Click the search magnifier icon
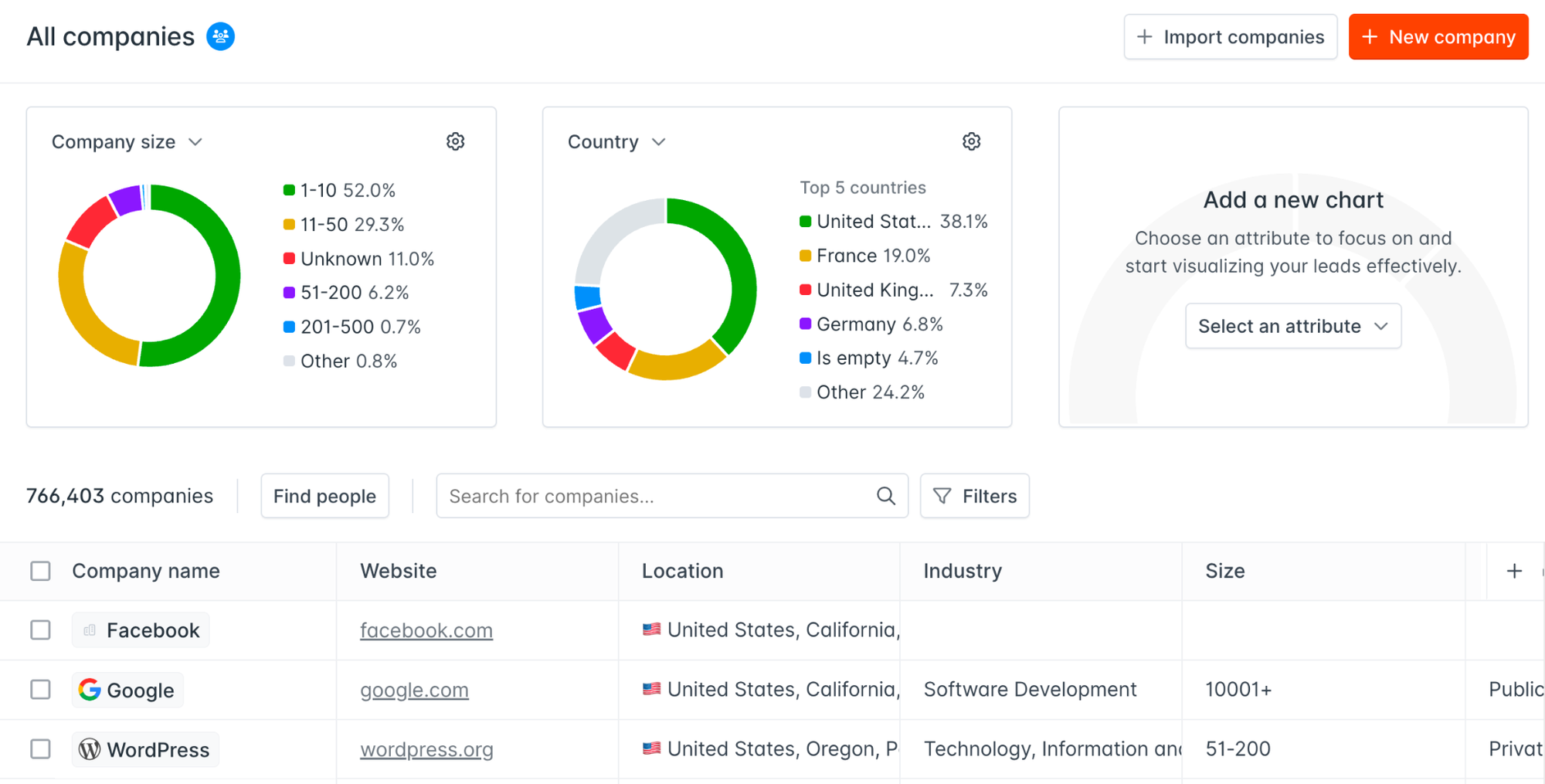 885,496
